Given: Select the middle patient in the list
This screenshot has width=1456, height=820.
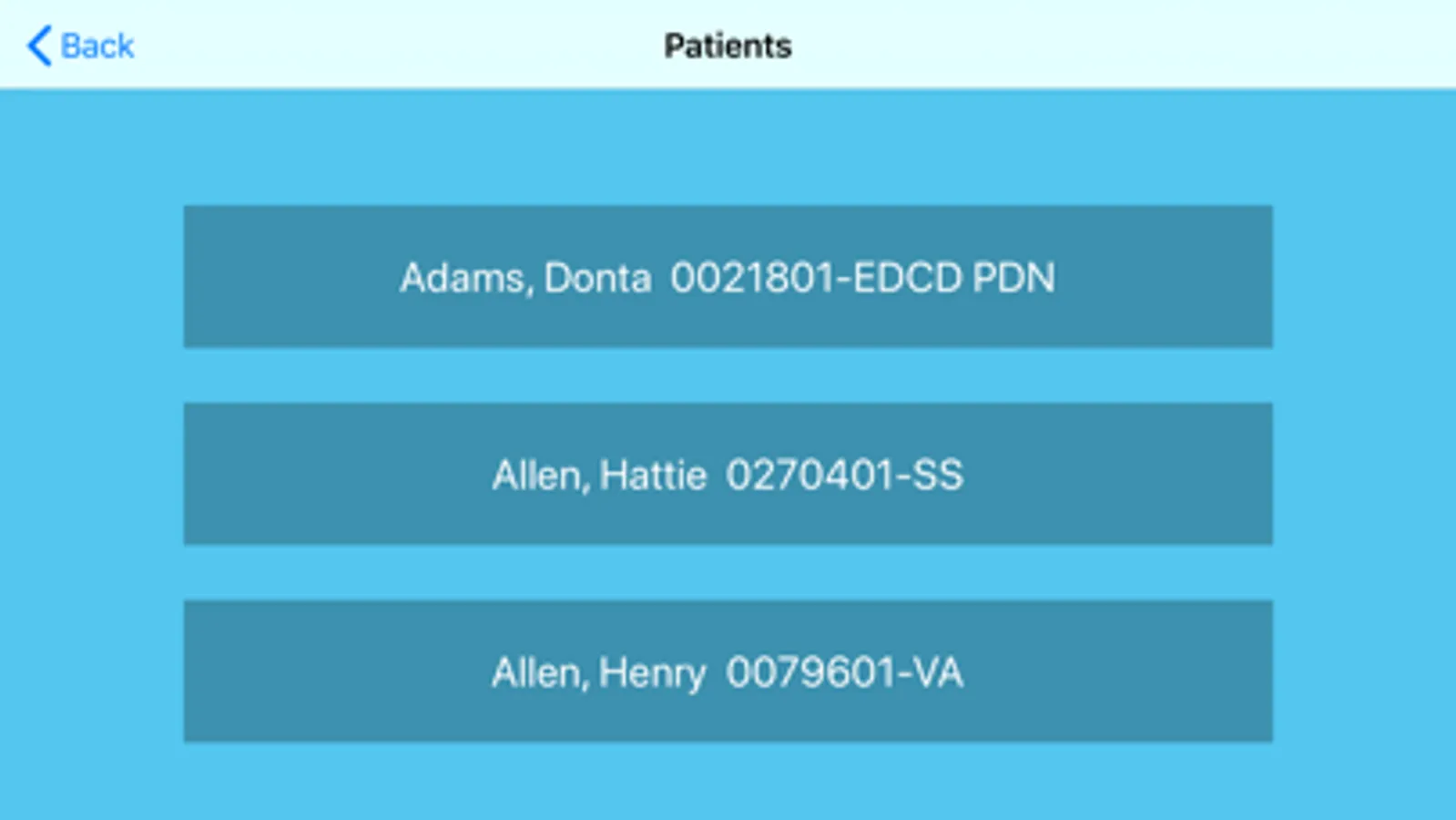Looking at the screenshot, I should click(728, 474).
